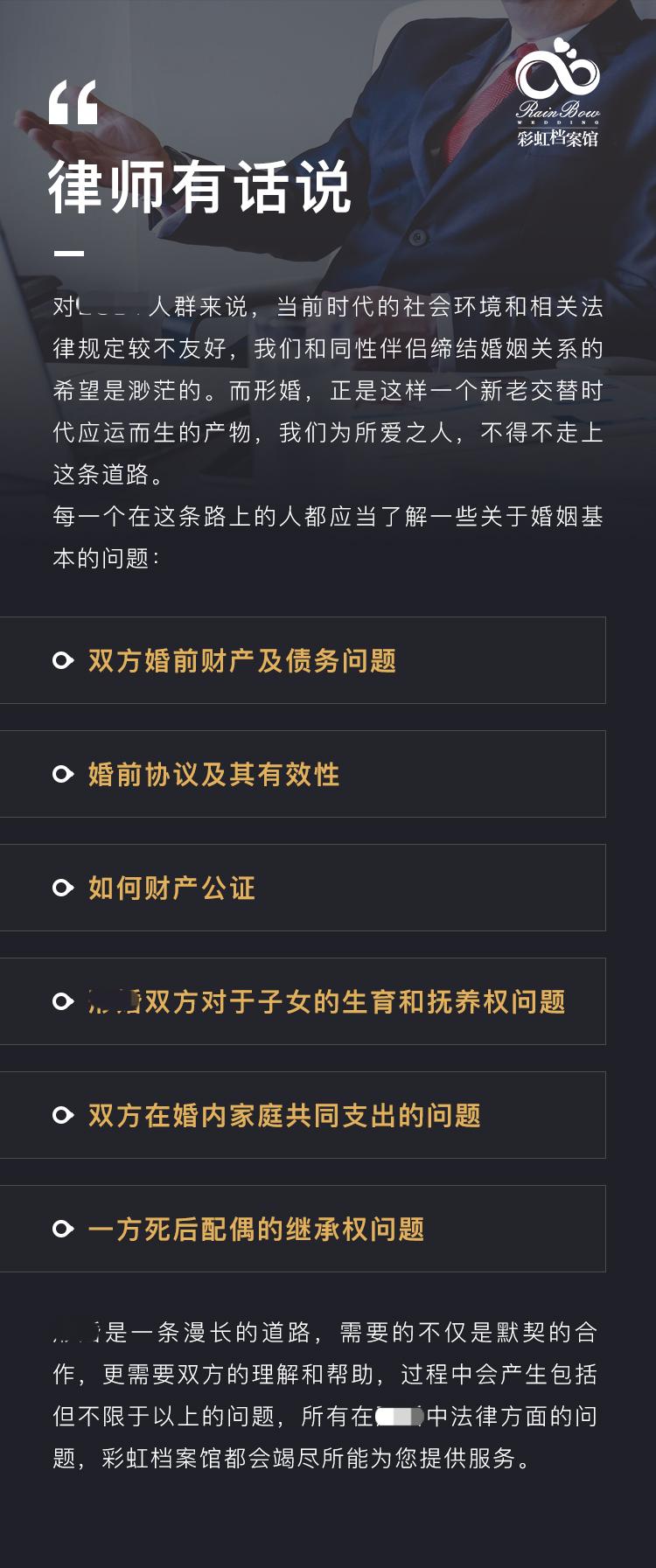Screen dimensions: 656x1568
Task: Click the bullet icon beside 如何财产公证
Action: (x=63, y=888)
